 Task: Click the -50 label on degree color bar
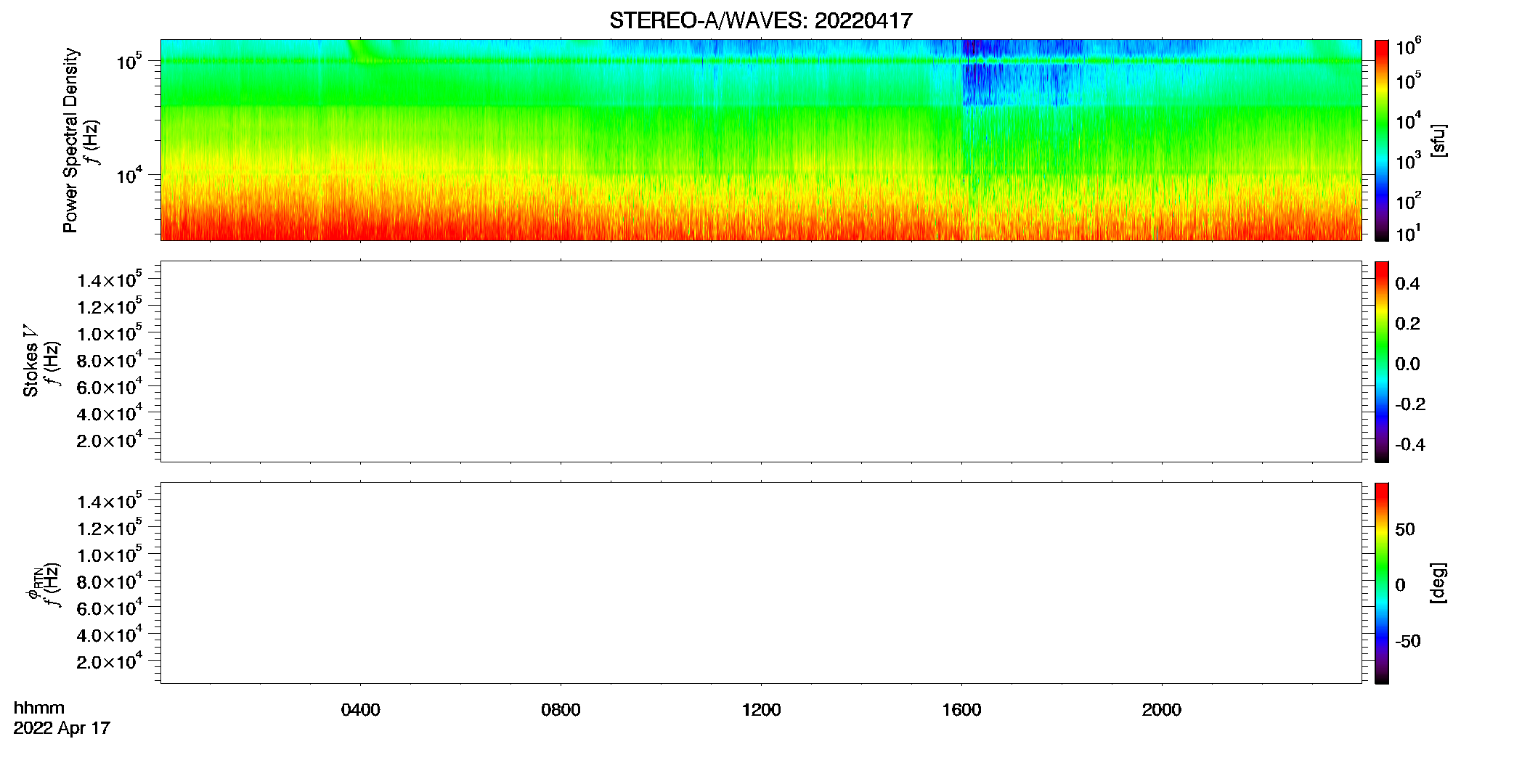tap(1408, 641)
